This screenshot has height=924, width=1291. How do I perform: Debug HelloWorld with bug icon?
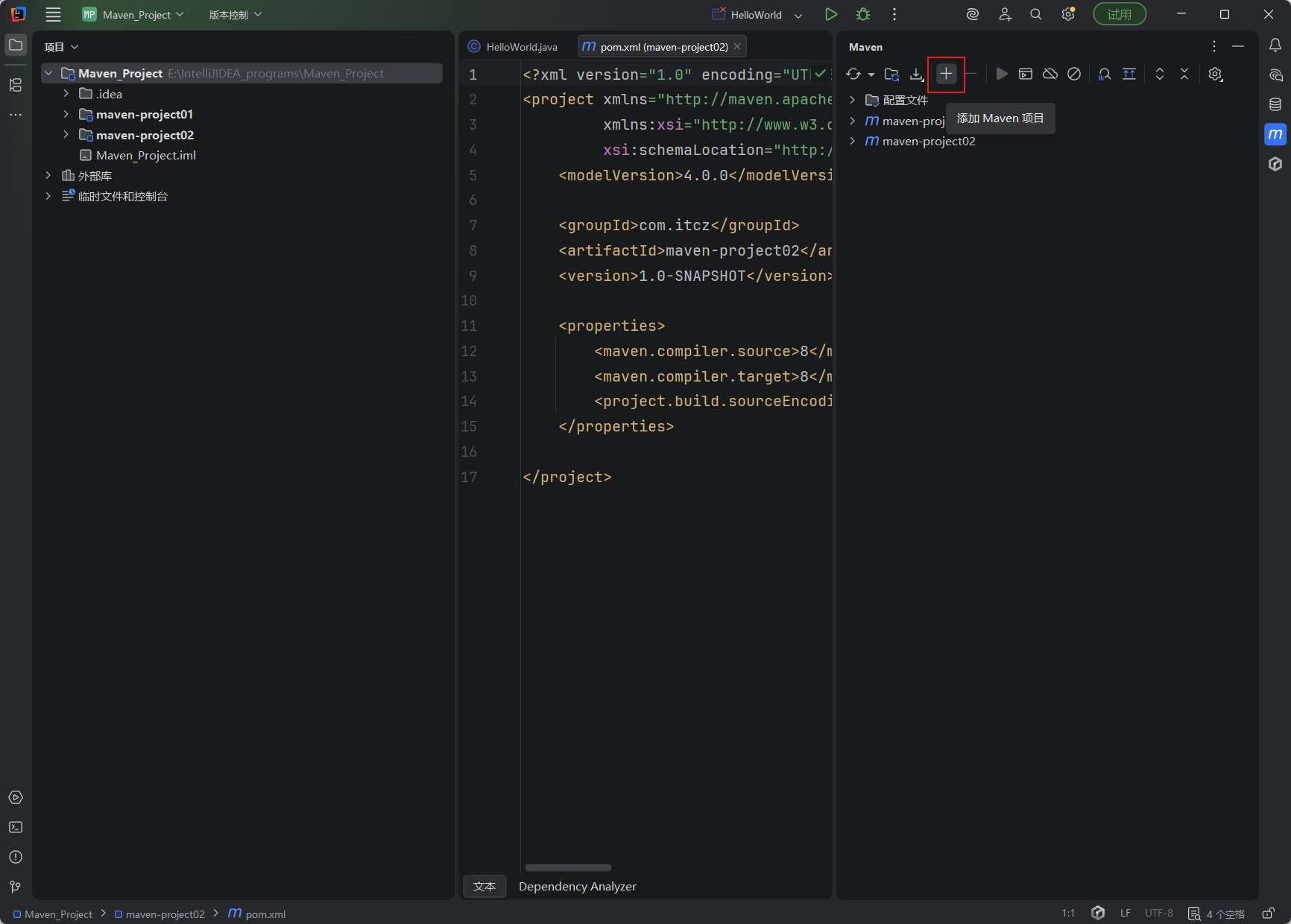pos(863,14)
